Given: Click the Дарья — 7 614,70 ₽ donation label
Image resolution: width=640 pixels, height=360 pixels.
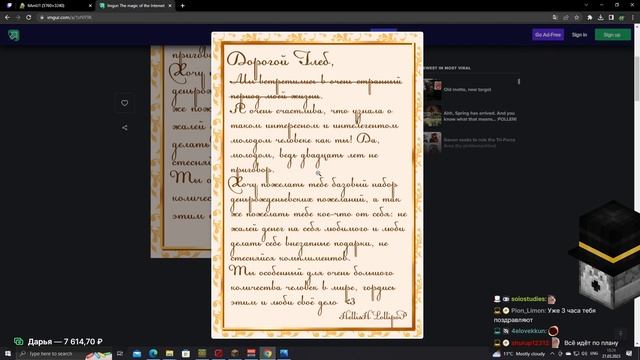Looking at the screenshot, I should tap(65, 341).
